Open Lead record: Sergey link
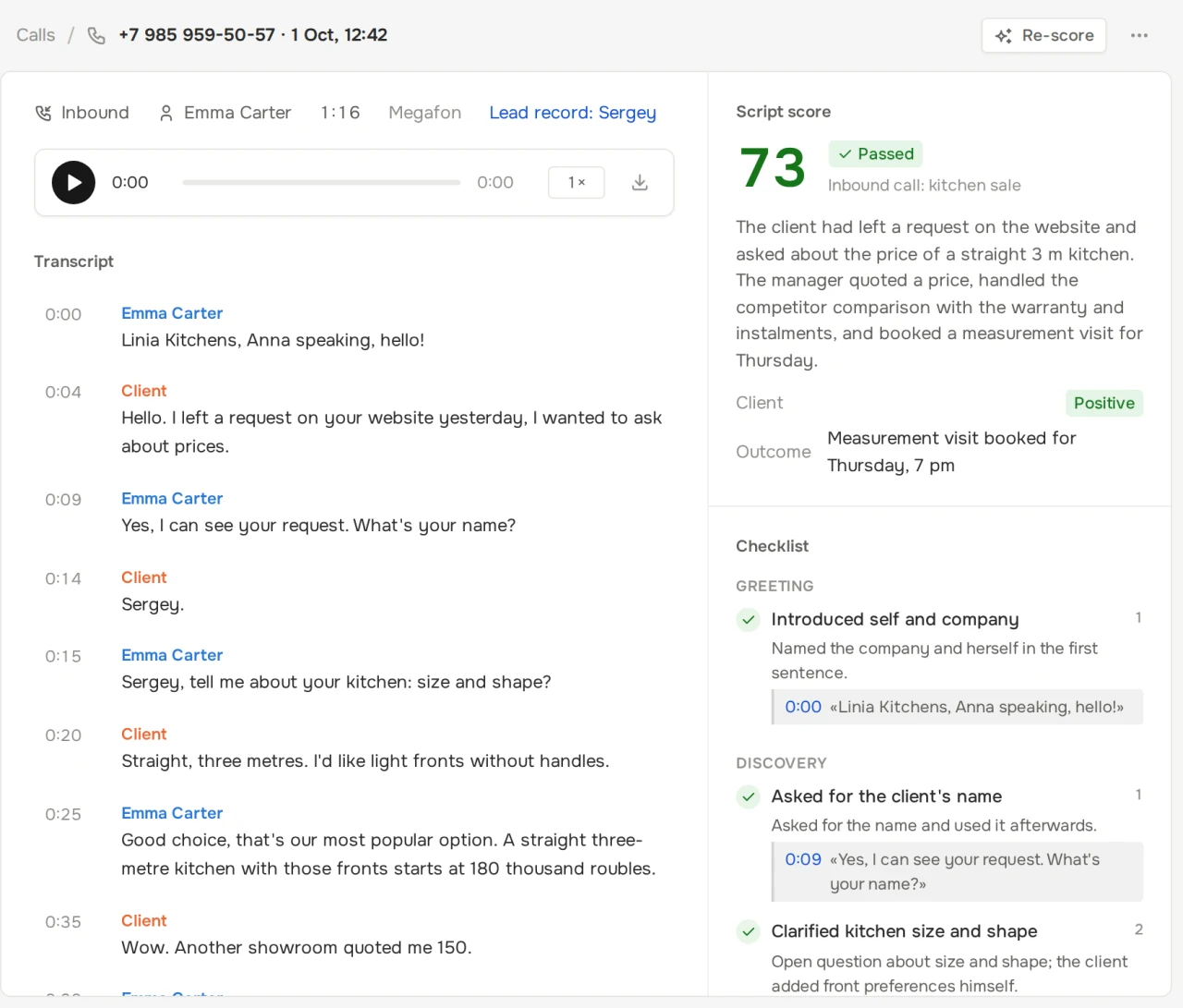1183x1008 pixels. 573,113
